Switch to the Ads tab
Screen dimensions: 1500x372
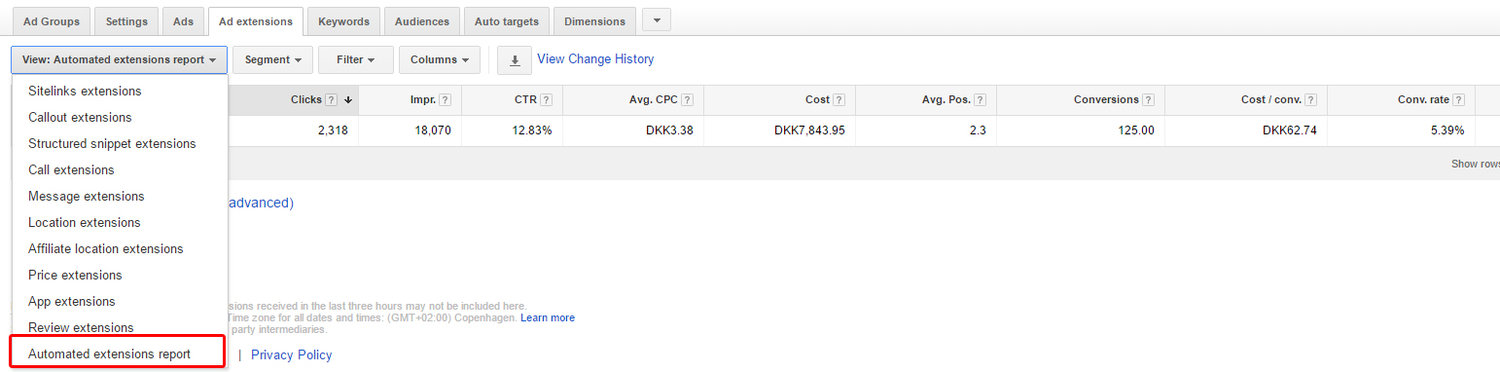coord(183,21)
